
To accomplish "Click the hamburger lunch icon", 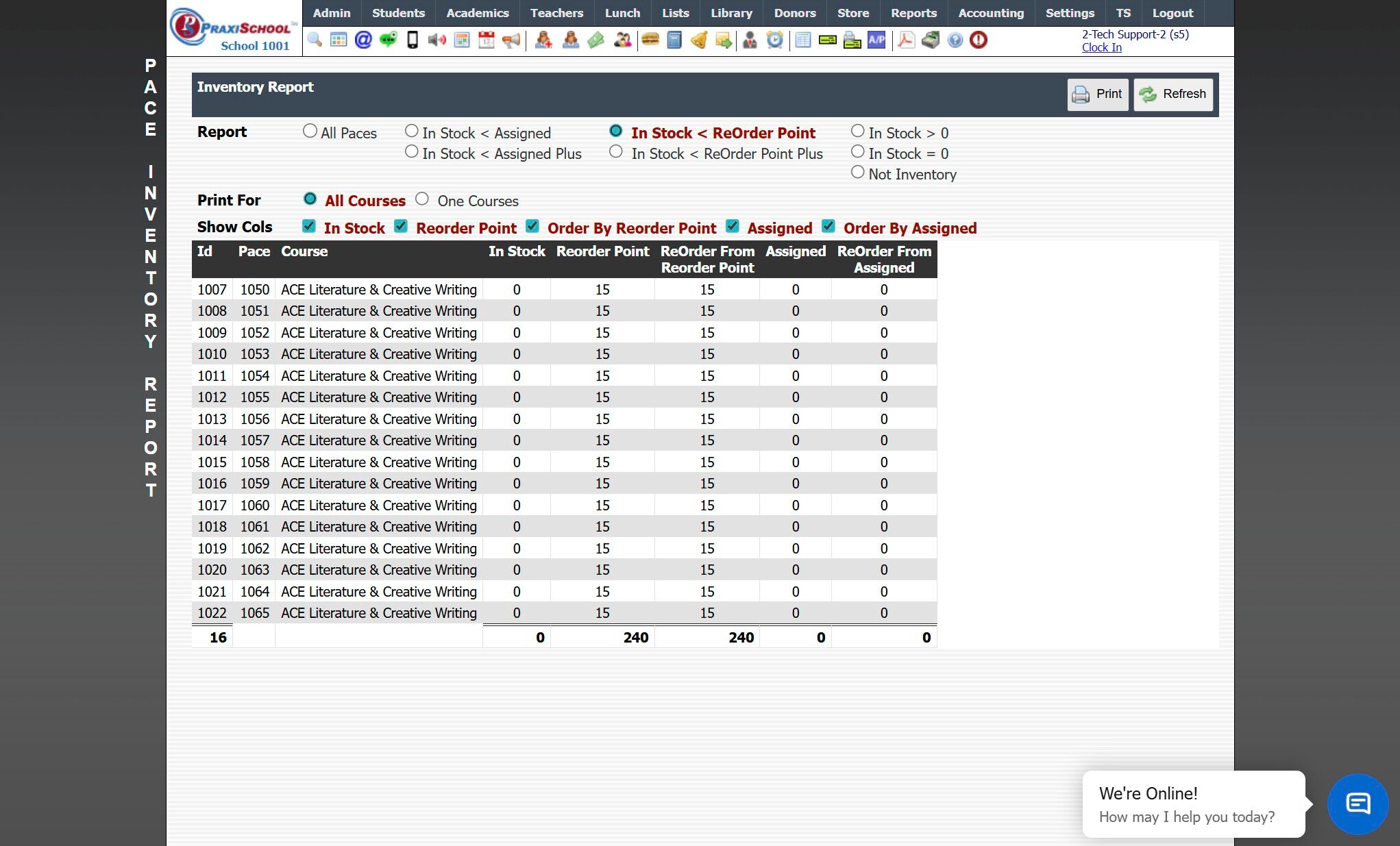I will coord(650,40).
